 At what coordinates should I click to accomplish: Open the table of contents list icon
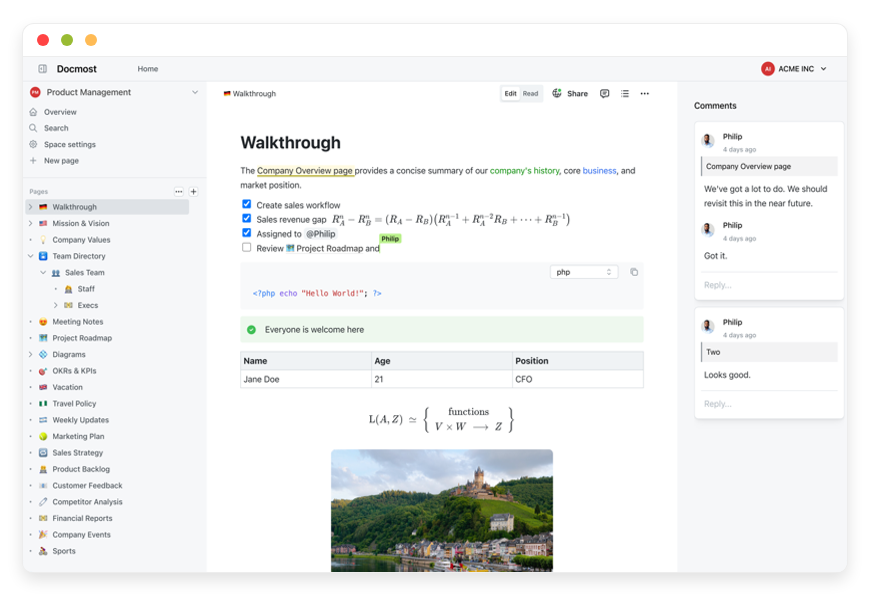pos(625,94)
